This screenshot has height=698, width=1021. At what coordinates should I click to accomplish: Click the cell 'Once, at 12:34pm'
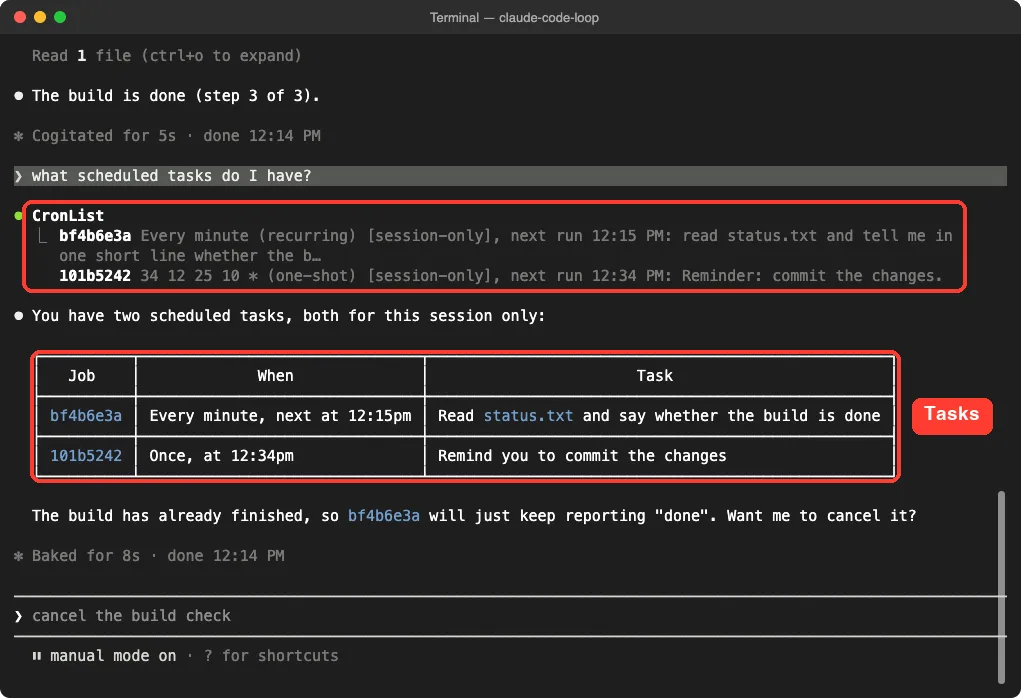[221, 456]
